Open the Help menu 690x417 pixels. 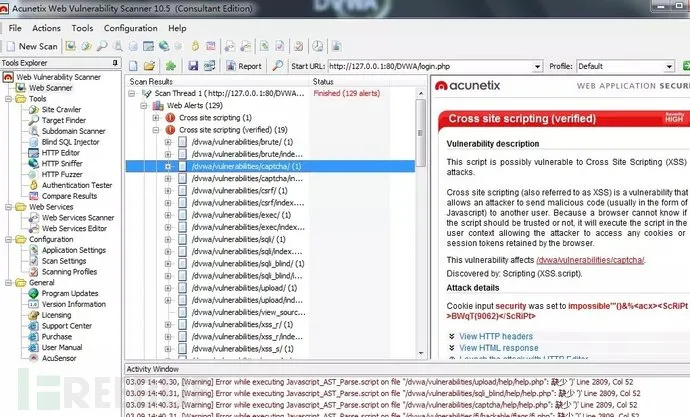177,28
